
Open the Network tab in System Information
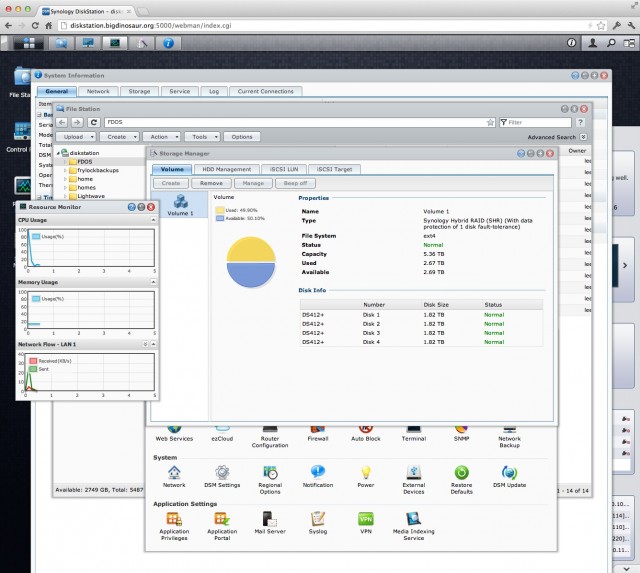(98, 91)
